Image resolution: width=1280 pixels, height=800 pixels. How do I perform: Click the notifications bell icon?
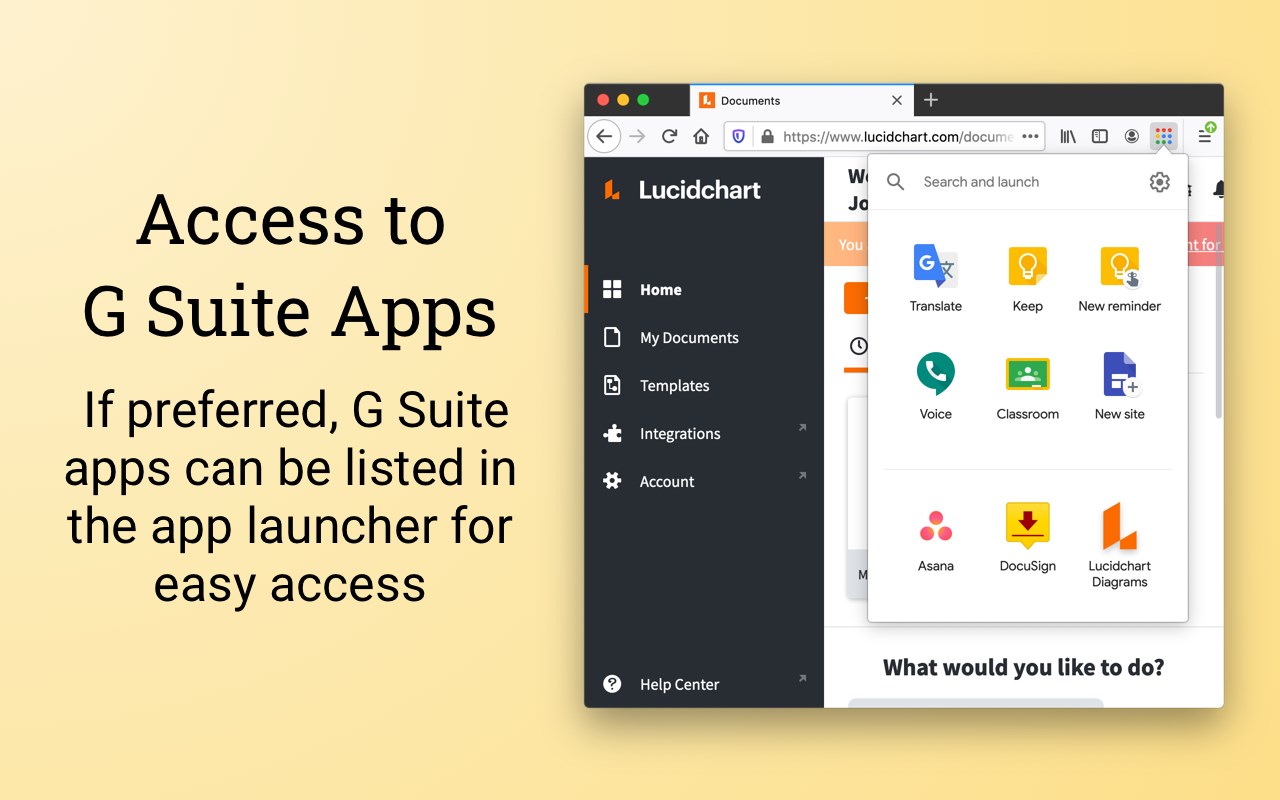1218,189
